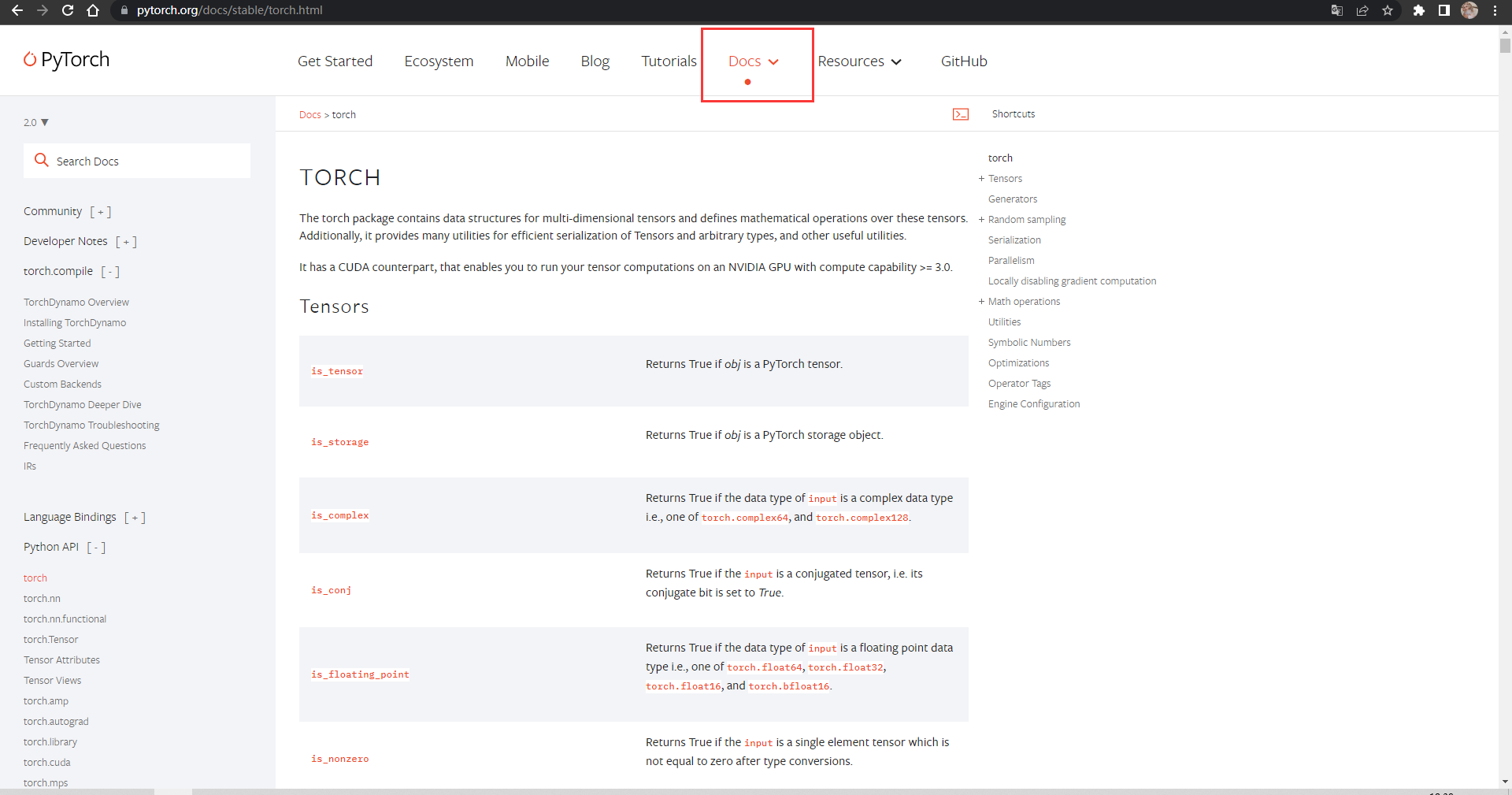Image resolution: width=1512 pixels, height=795 pixels.
Task: Jump to Locally disabling gradient computation
Action: click(1072, 281)
